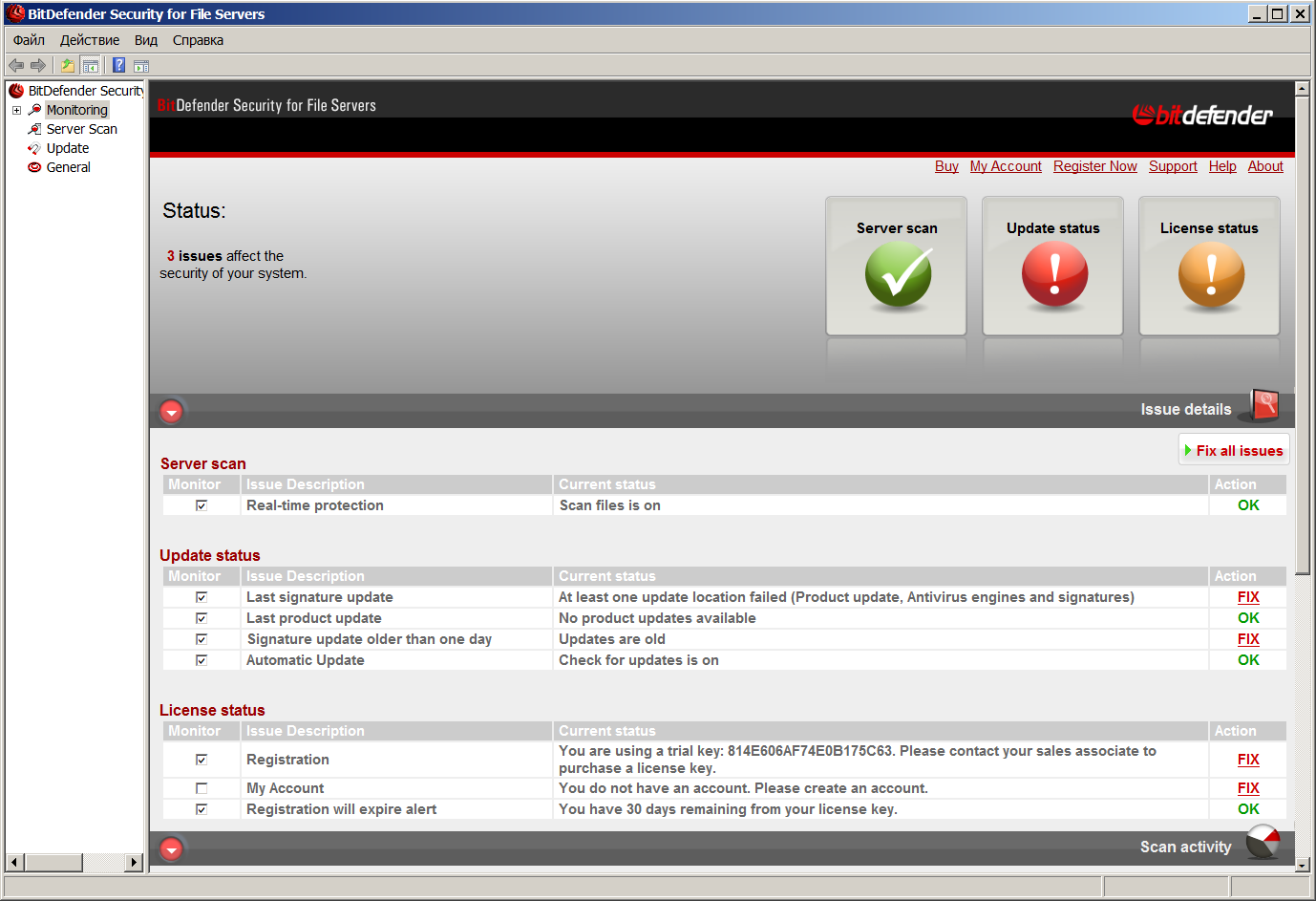The image size is (1316, 901).
Task: Click the tree pane horizontal scrollbar thumb
Action: [x=53, y=862]
